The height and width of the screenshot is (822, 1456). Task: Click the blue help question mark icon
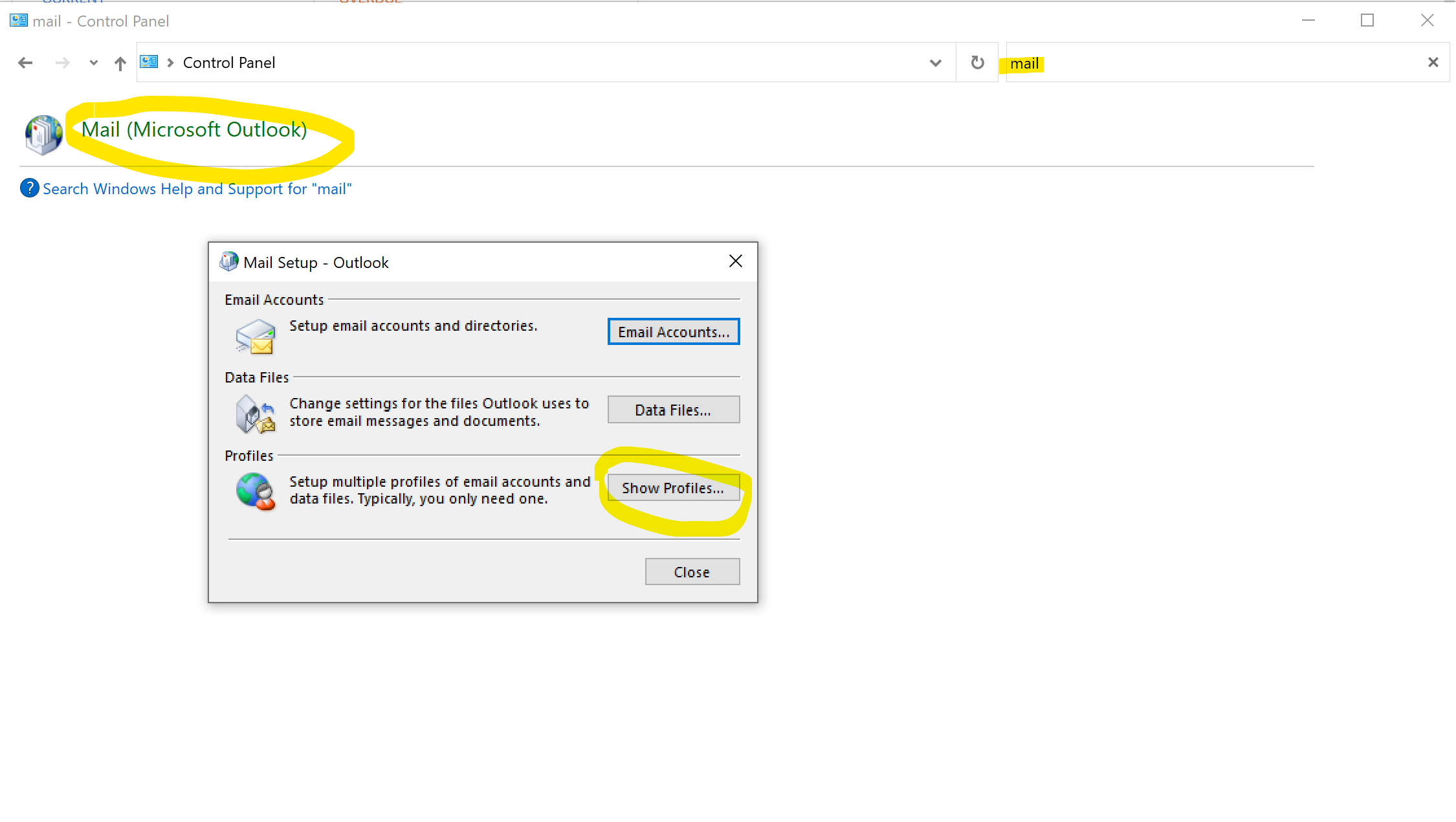(29, 188)
